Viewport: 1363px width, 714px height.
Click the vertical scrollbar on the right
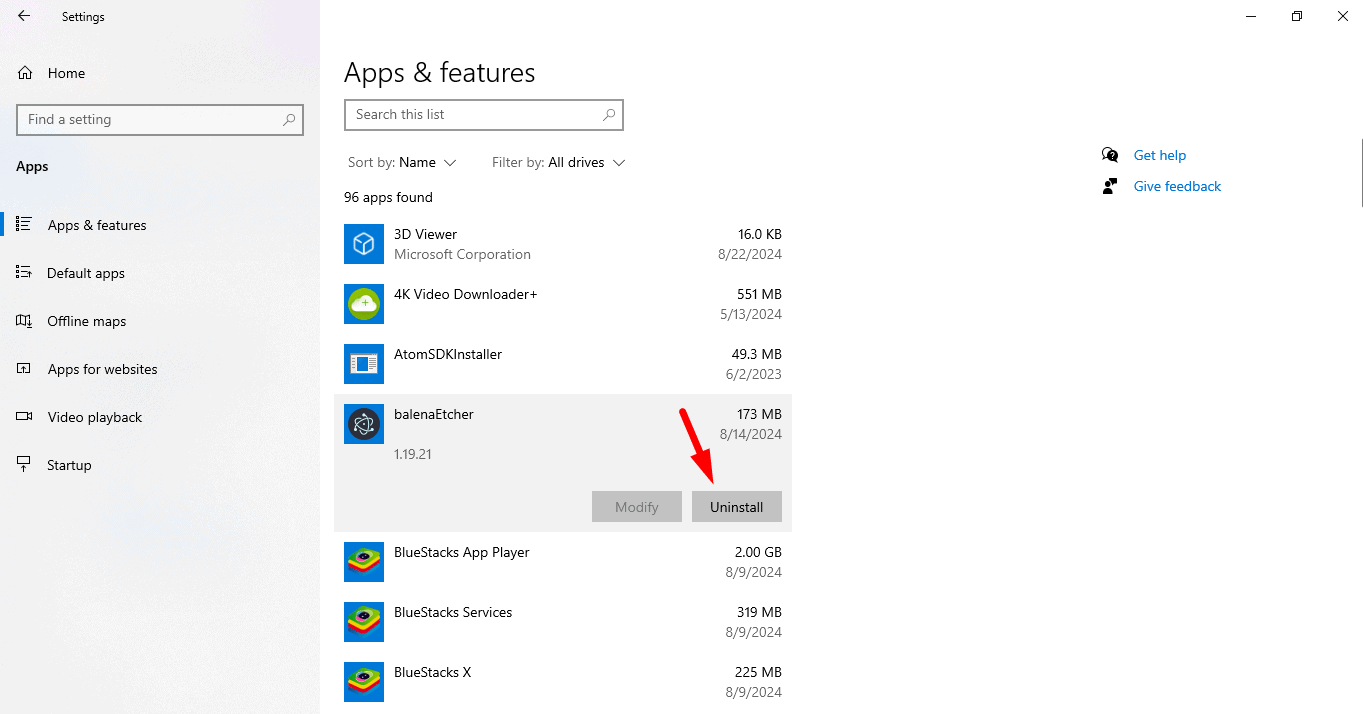[x=1360, y=172]
